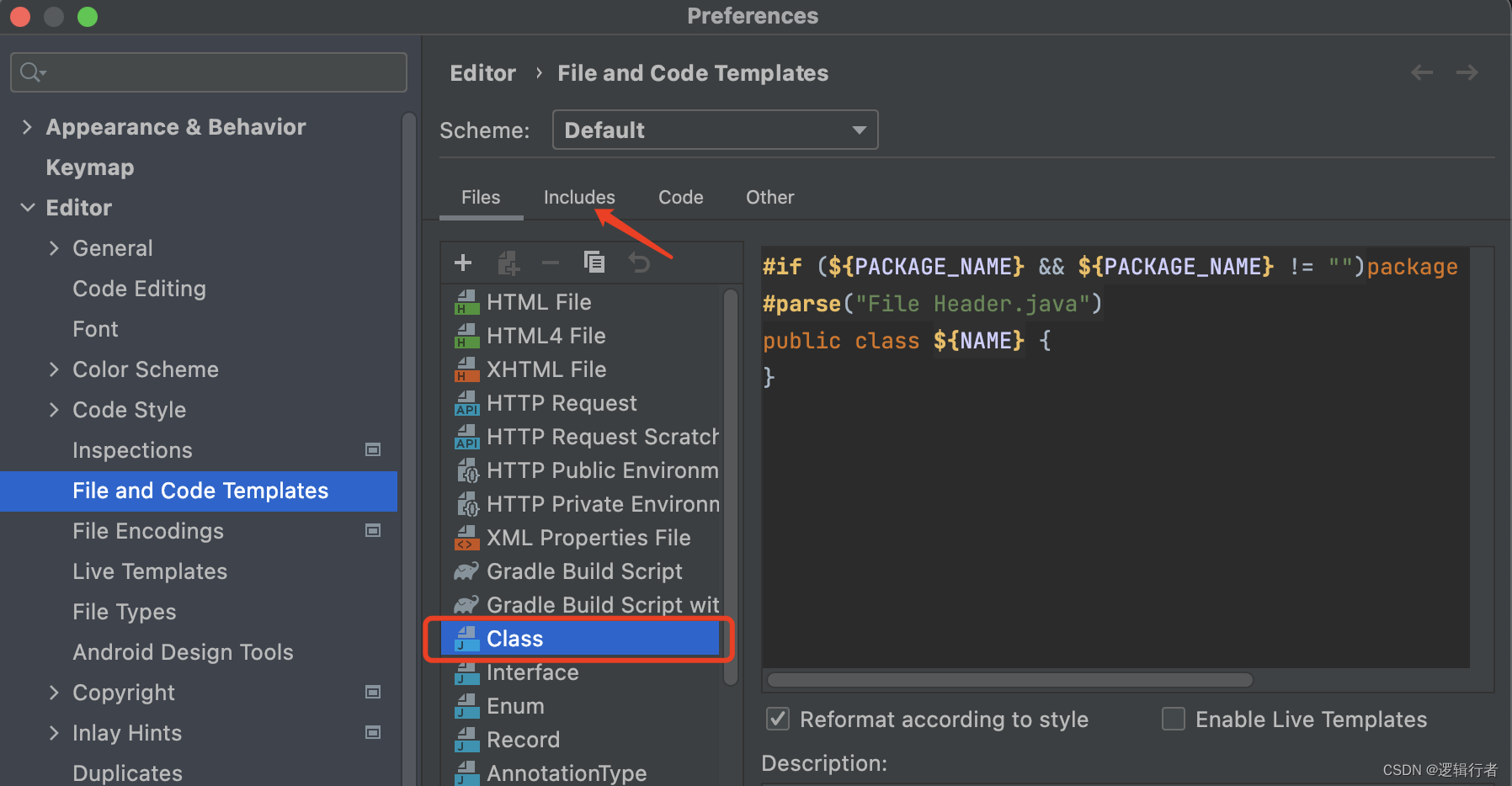Click the Create Template plus icon

click(x=463, y=263)
